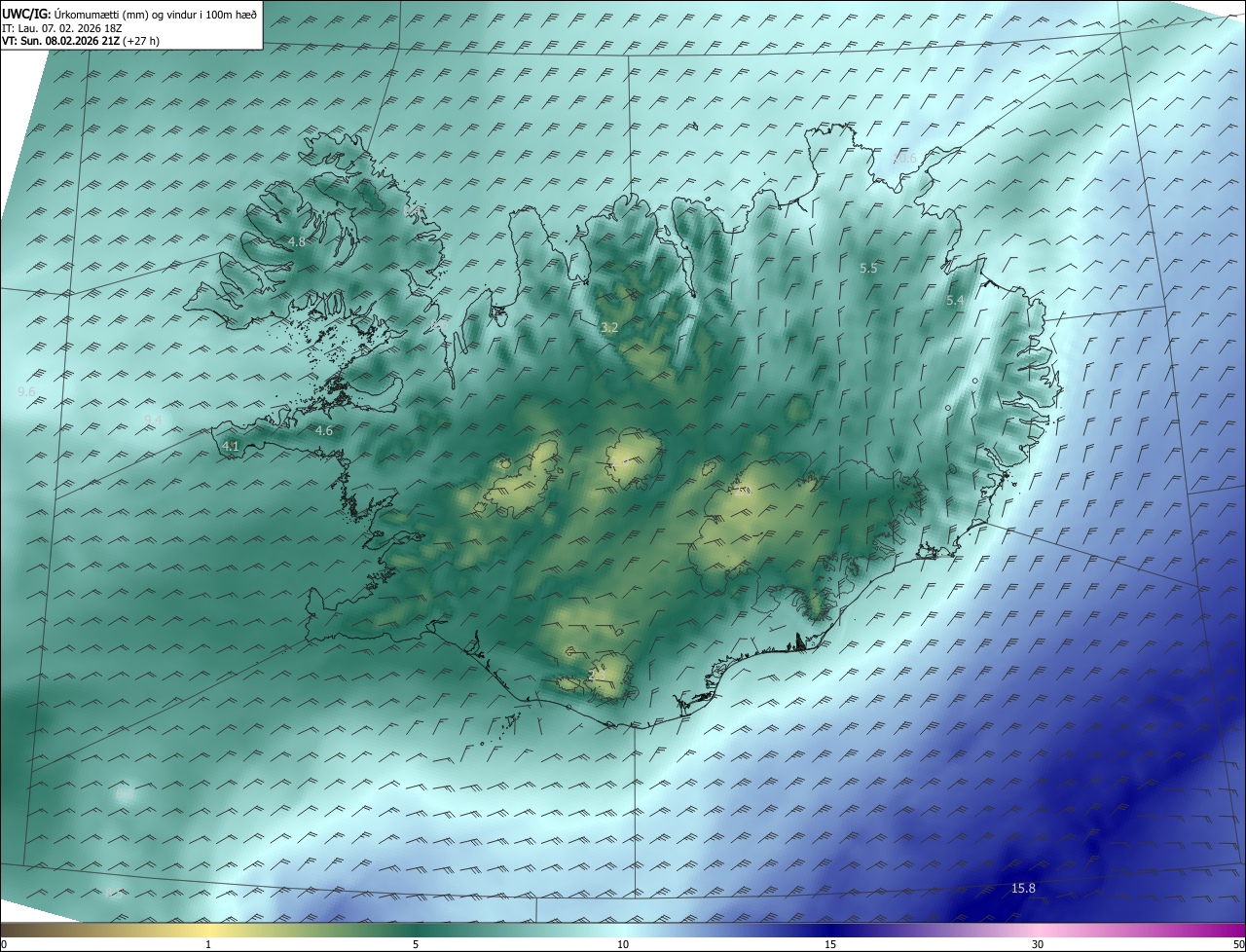Click the initialization time 'IT: Lau. 07. 02. 2026 18Z'

coord(61,27)
